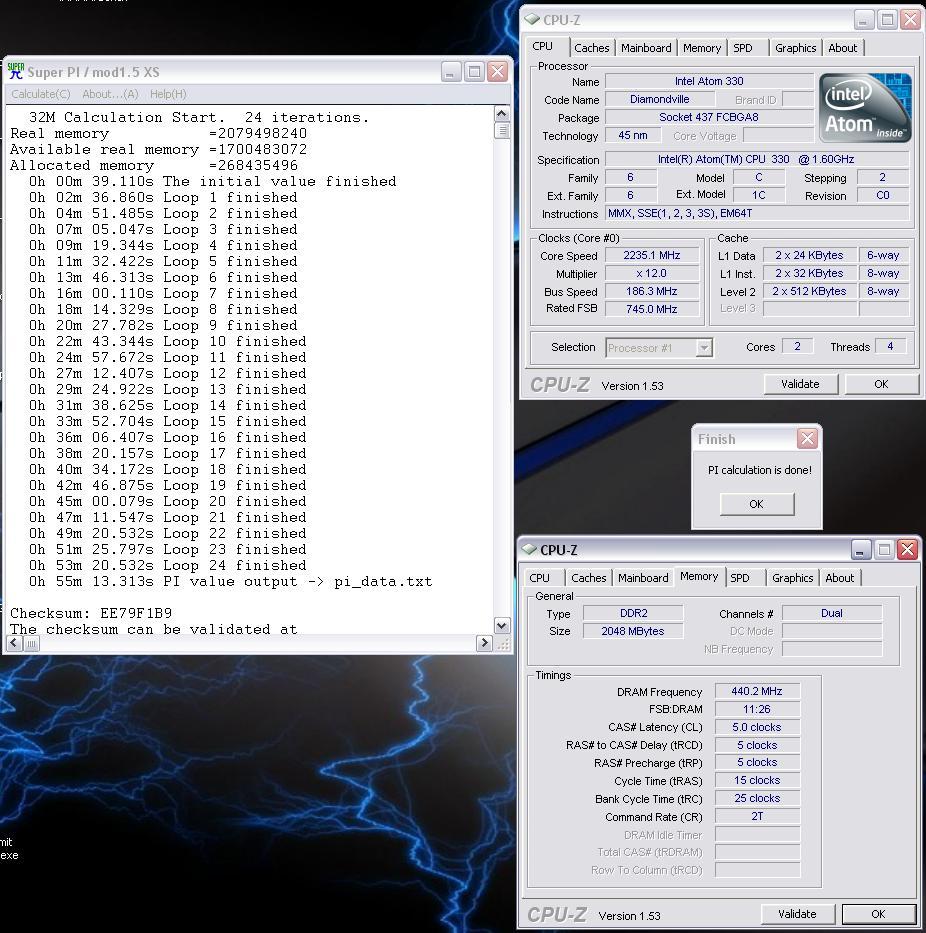Minimize the top CPU-Z window
The image size is (926, 933).
pyautogui.click(x=864, y=20)
